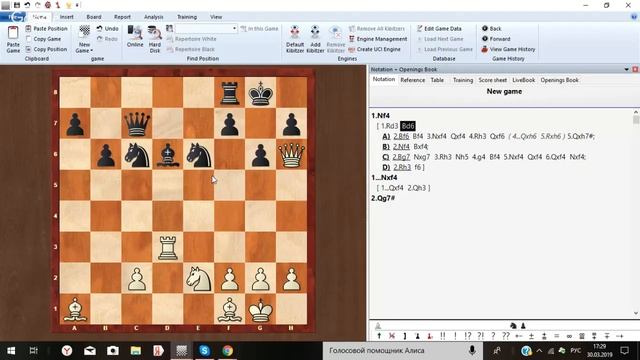Click Forward in Game History group
This screenshot has height=360, width=640.
point(496,39)
